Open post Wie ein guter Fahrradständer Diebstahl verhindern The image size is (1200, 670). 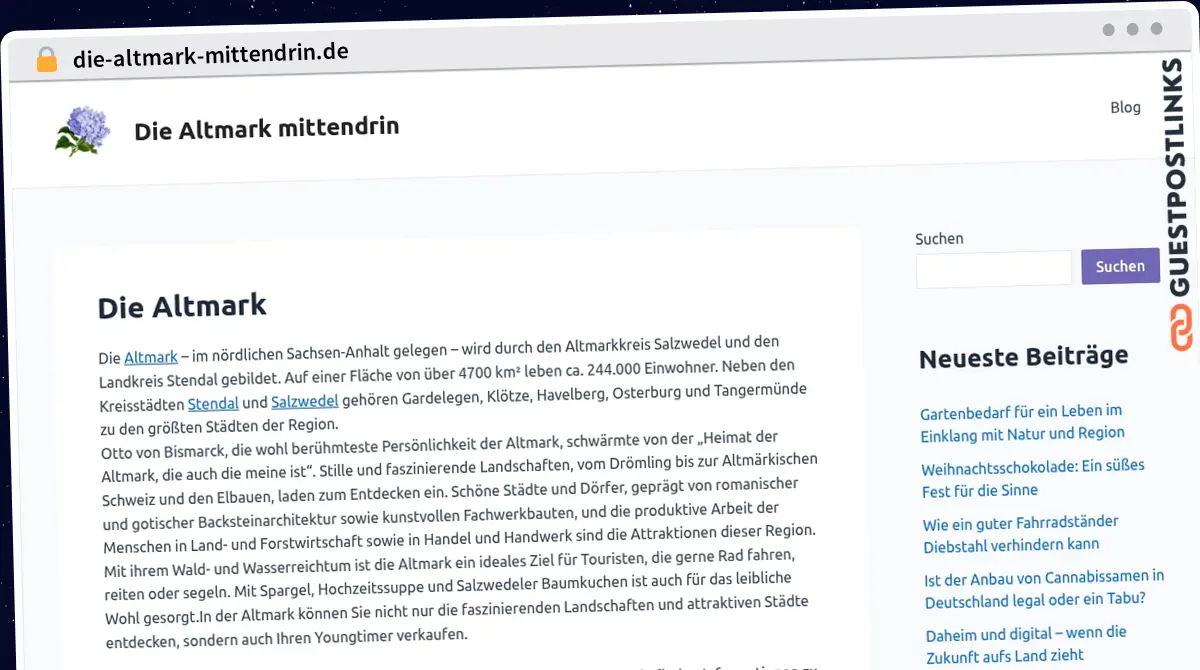click(x=1020, y=534)
